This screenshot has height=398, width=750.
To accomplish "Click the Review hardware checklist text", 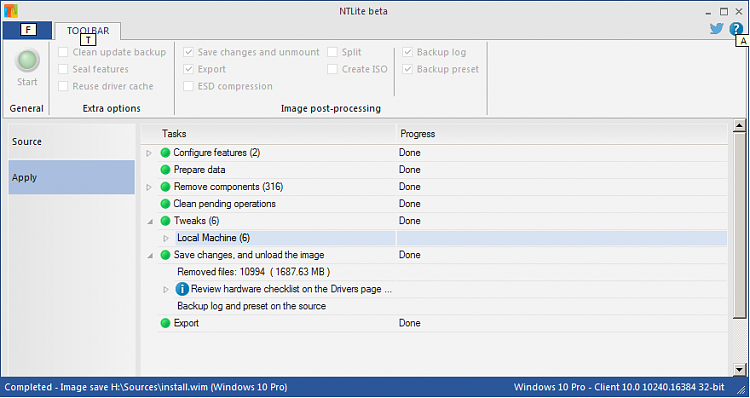I will coord(292,289).
